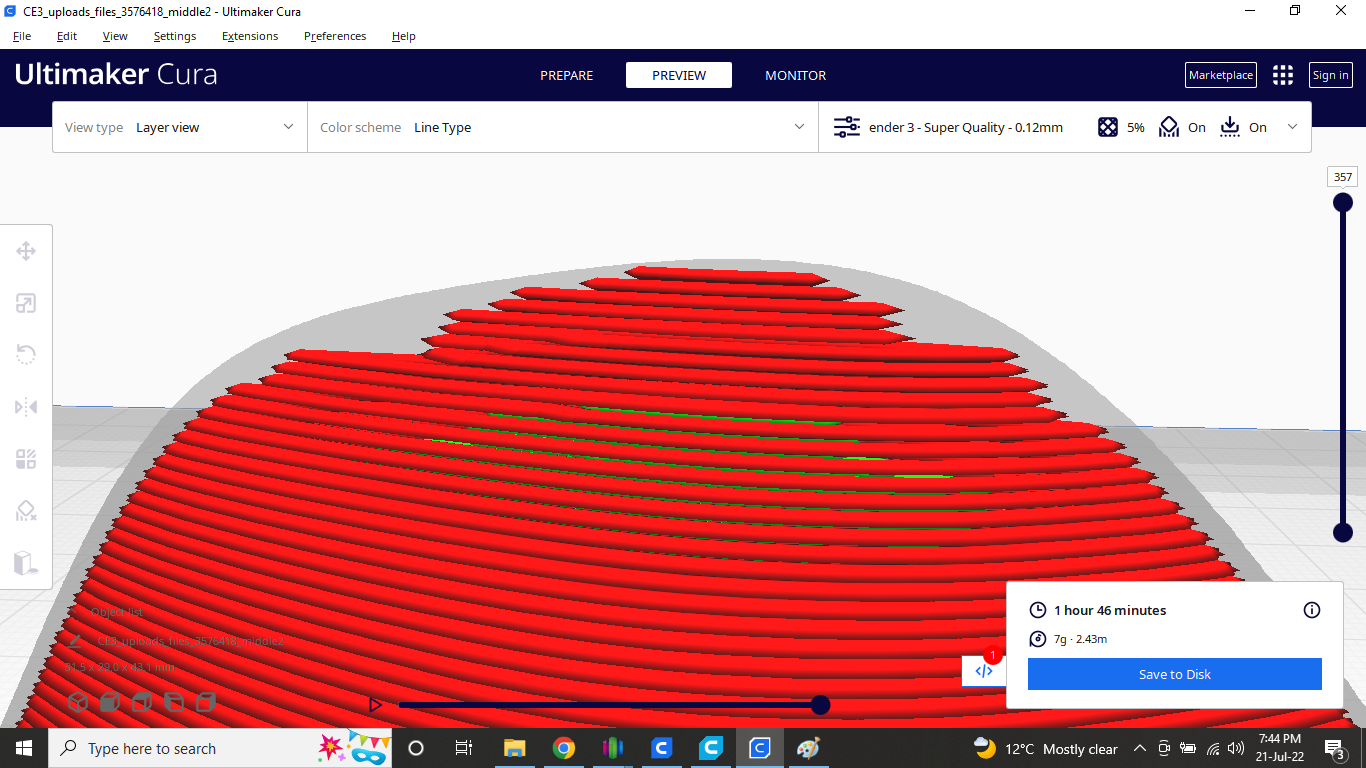Select the Mirror tool

click(26, 407)
